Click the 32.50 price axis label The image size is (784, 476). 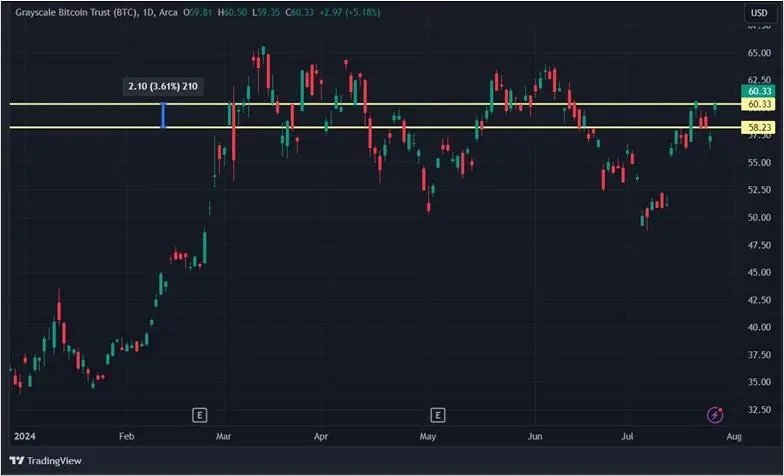[759, 410]
